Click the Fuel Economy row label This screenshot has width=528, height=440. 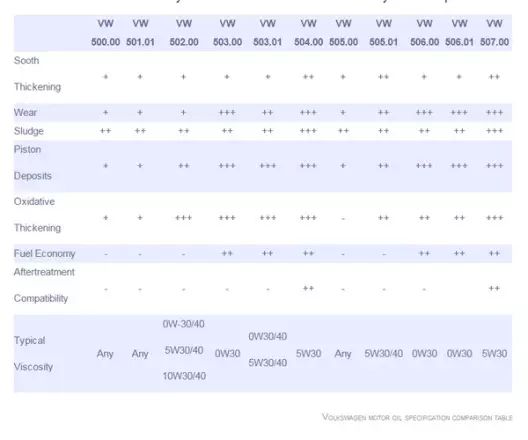(44, 253)
